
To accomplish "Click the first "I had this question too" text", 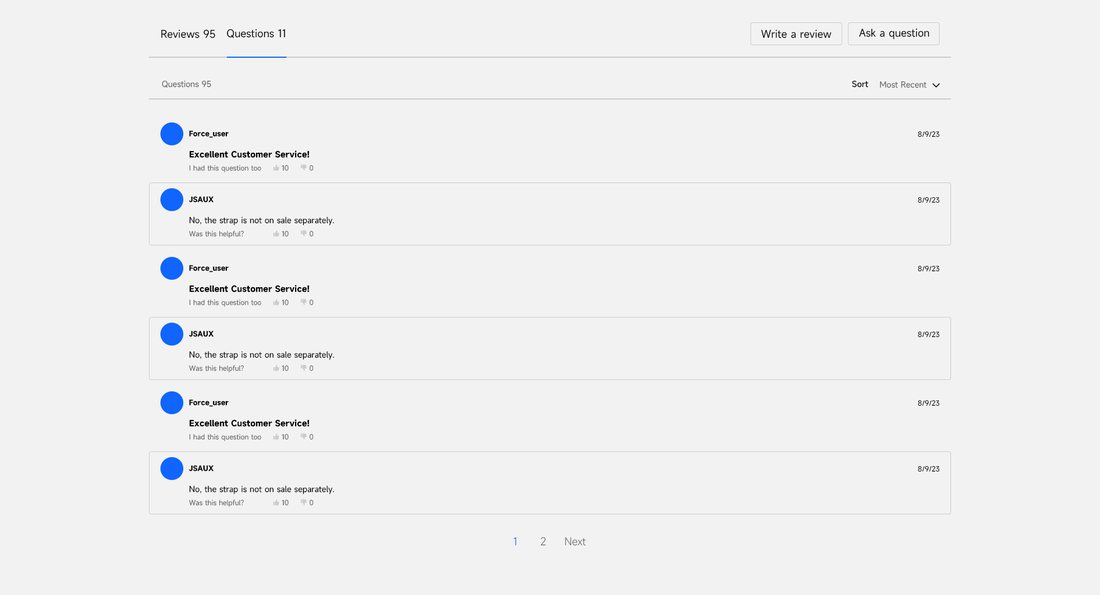I will pos(224,168).
